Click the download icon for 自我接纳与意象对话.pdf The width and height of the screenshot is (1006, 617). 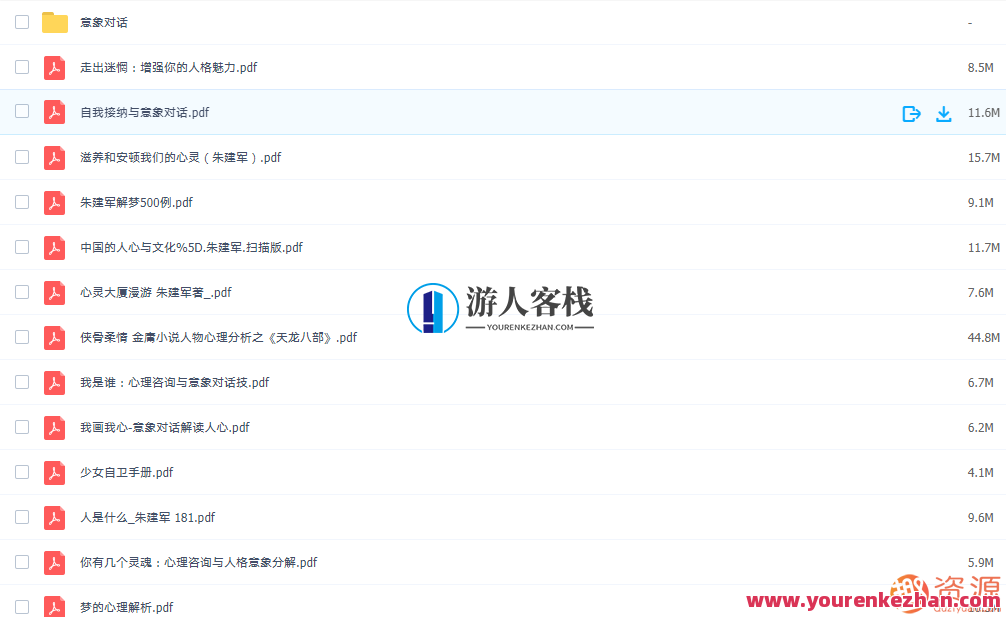944,113
